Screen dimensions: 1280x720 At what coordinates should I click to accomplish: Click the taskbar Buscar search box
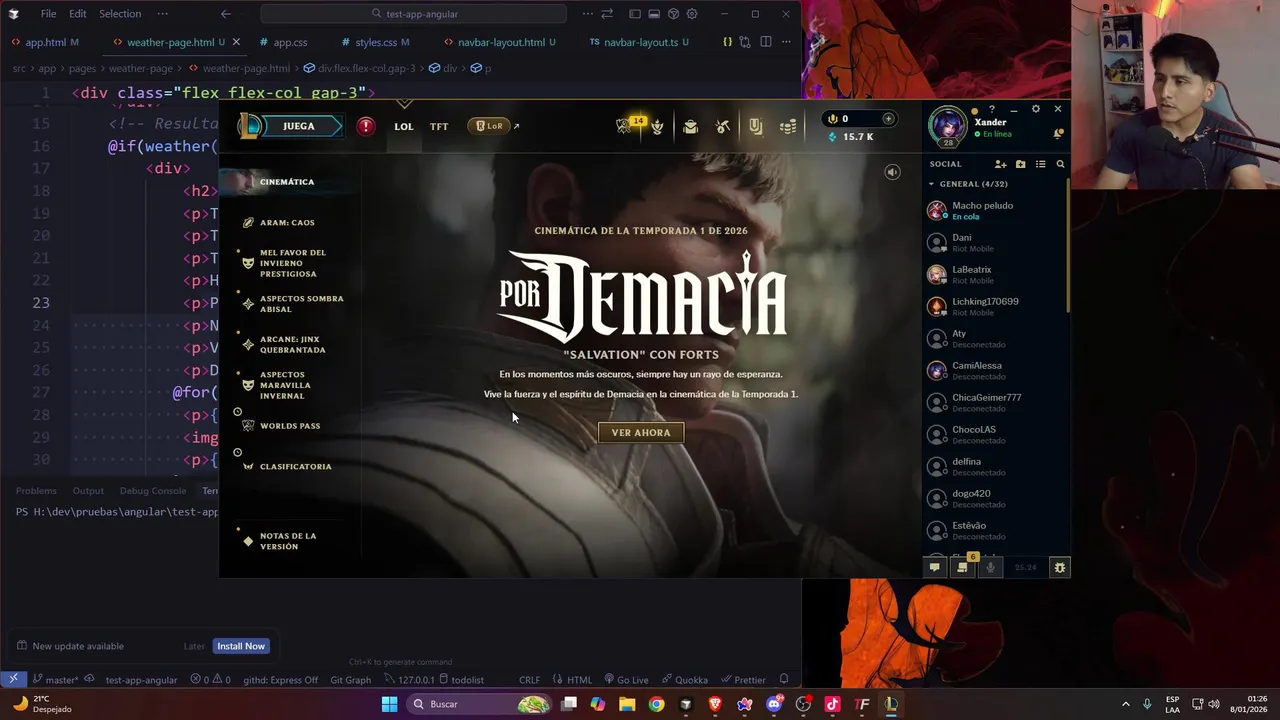(481, 704)
